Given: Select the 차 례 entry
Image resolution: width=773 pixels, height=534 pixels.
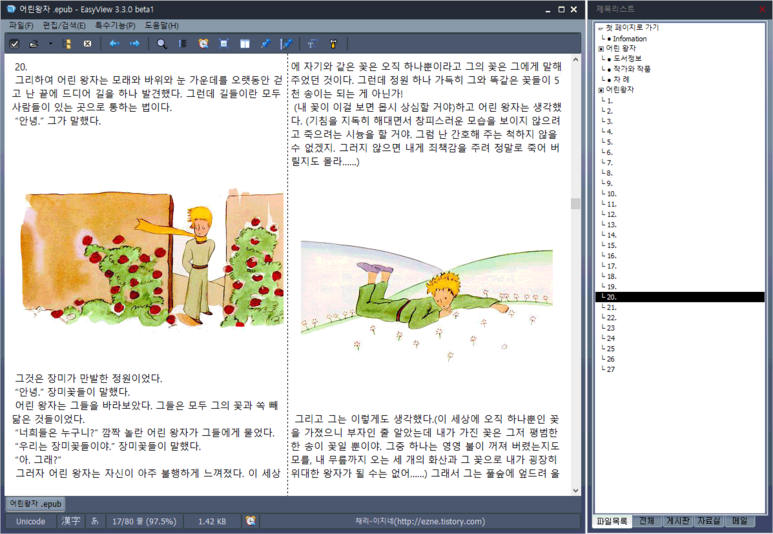Looking at the screenshot, I should point(621,79).
